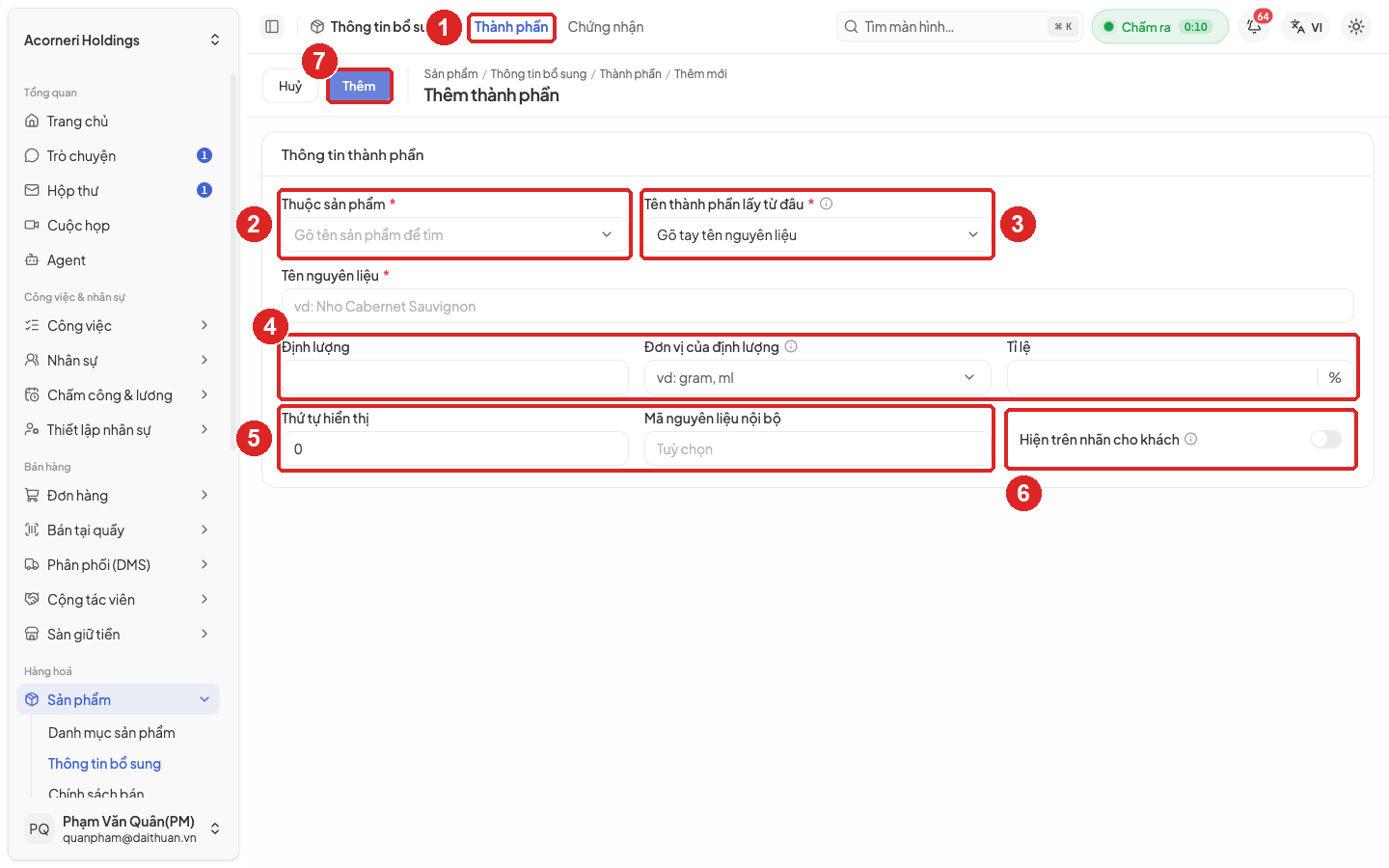
Task: Click the Phân phối (DMS) truck icon
Action: [32, 565]
